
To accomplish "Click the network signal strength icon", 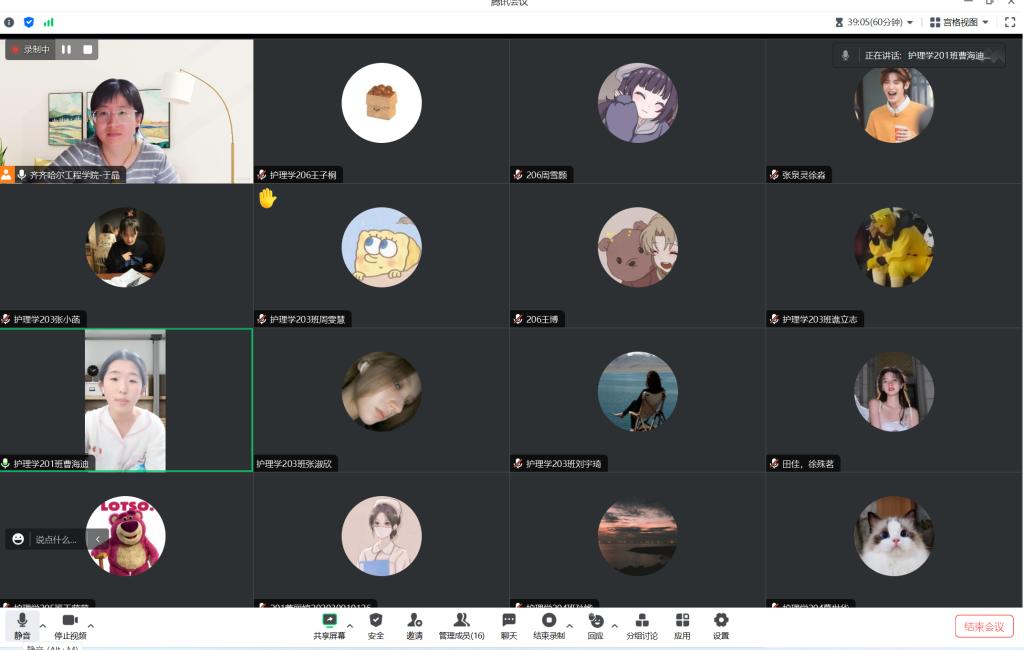I will pyautogui.click(x=48, y=22).
